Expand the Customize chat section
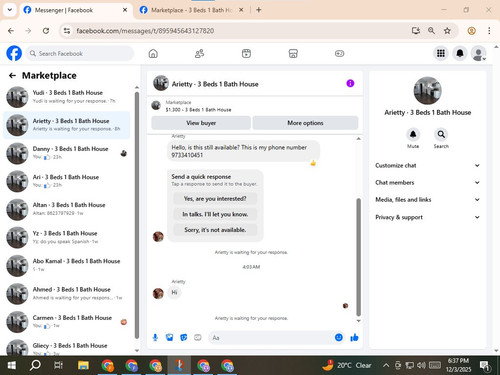500x375 pixels. [428, 165]
